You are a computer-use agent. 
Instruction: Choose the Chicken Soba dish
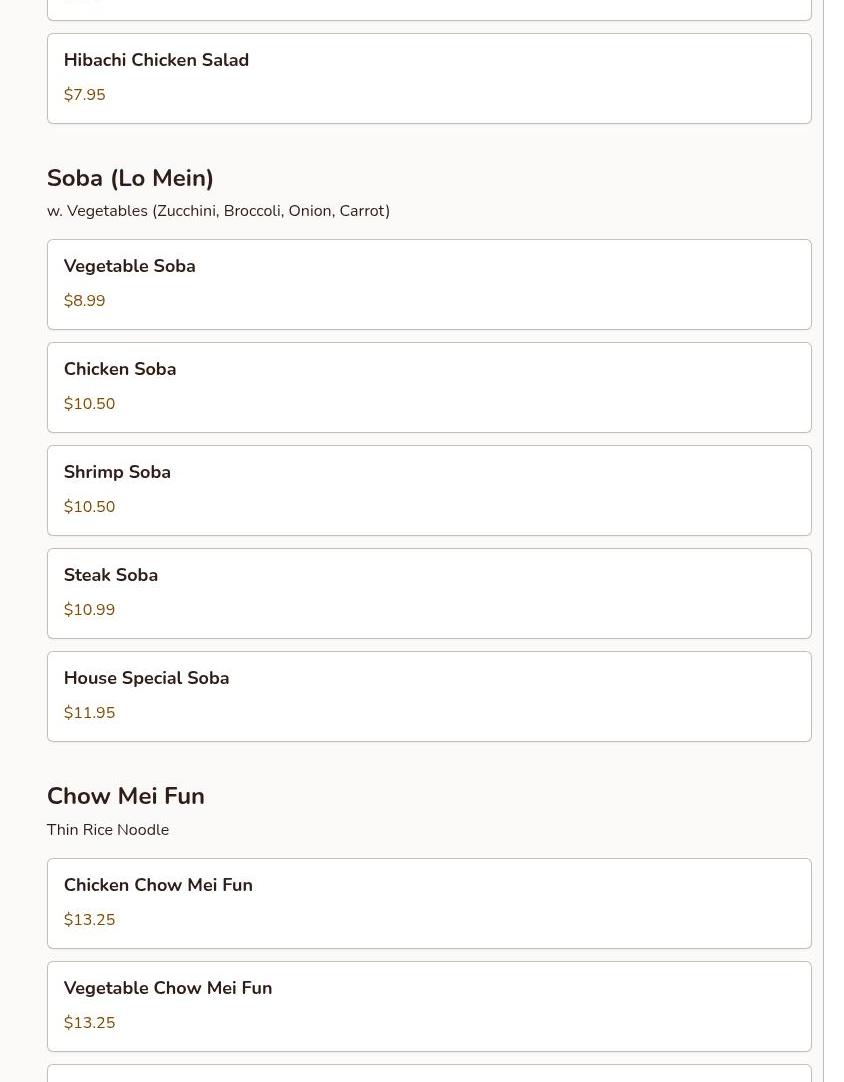click(x=120, y=370)
